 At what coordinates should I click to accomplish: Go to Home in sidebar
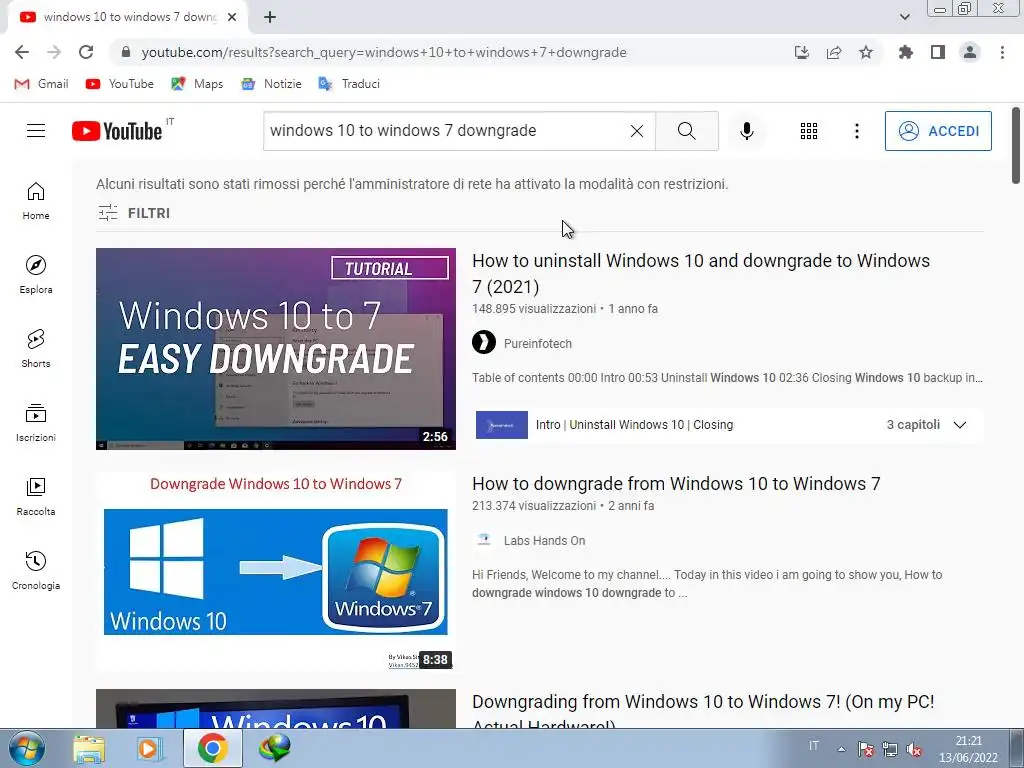36,201
